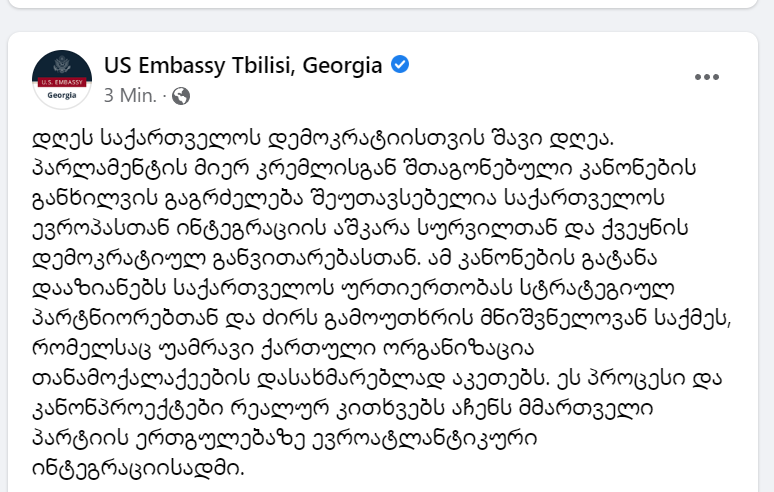Click the word ევროპასთან in the post
The height and width of the screenshot is (492, 774).
pyautogui.click(x=100, y=228)
